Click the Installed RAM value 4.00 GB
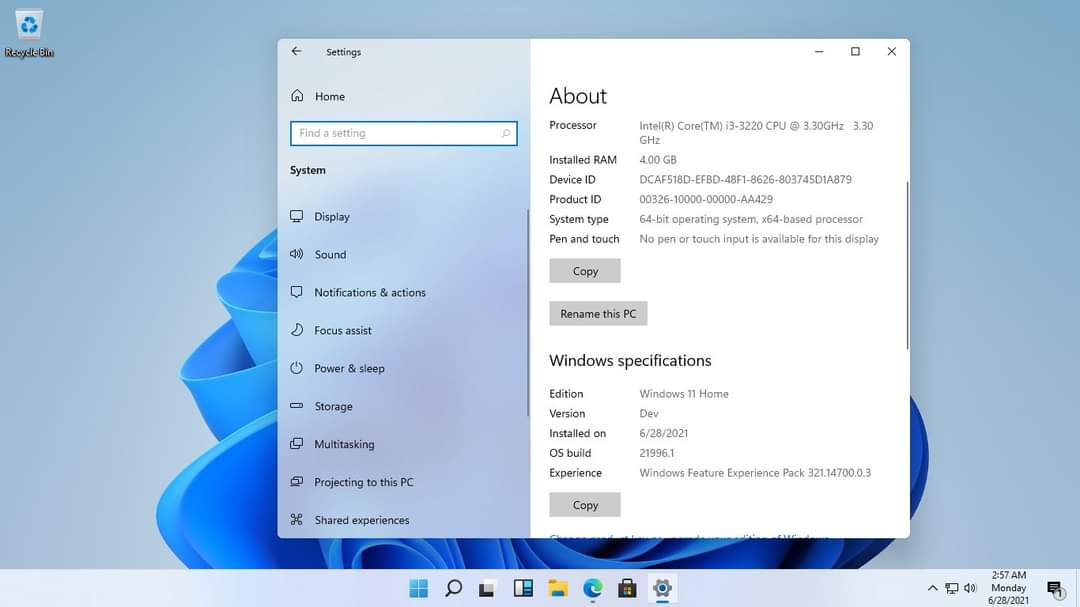Image resolution: width=1080 pixels, height=607 pixels. (658, 159)
